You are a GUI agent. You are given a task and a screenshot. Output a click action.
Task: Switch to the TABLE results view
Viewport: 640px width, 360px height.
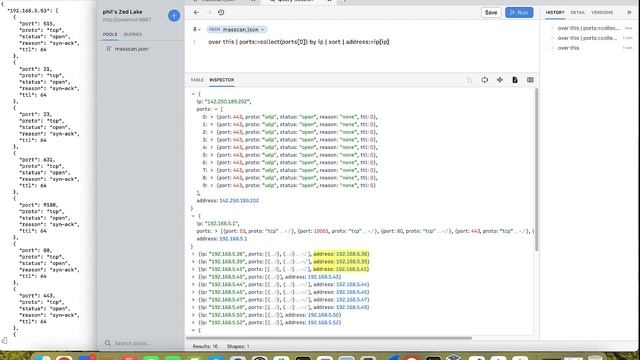click(x=197, y=80)
